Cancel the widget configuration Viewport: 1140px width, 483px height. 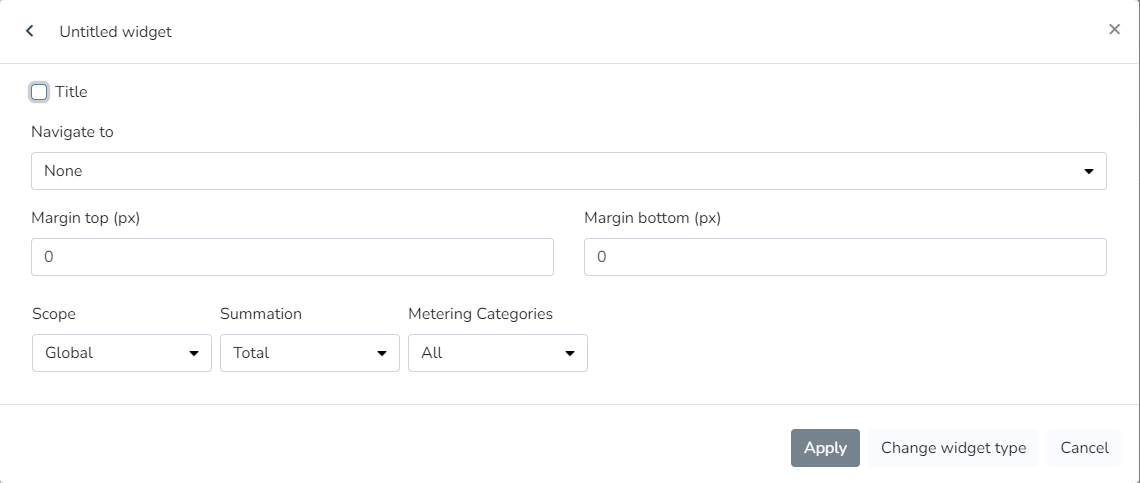click(1084, 448)
